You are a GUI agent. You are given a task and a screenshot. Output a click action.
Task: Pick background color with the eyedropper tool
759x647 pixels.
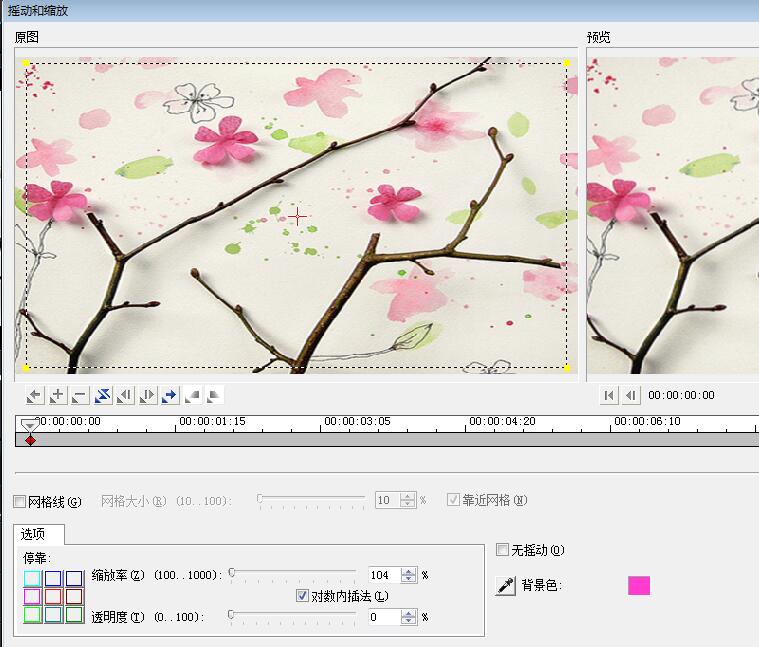(506, 586)
